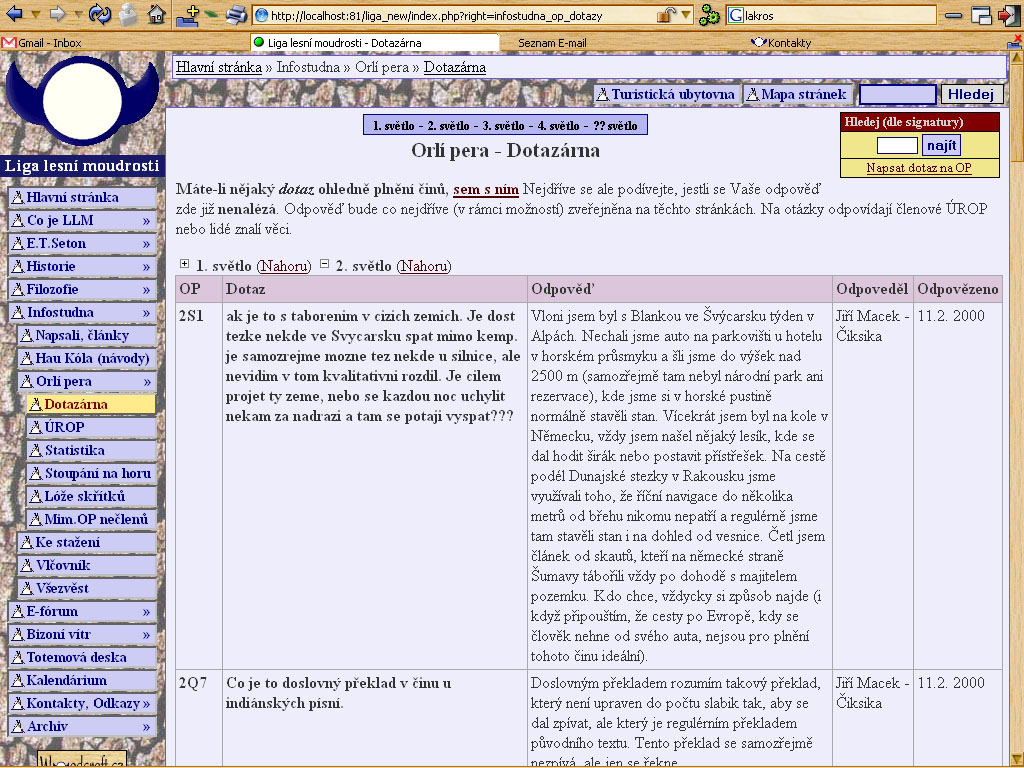Expand the Co je LLM submenu
The width and height of the screenshot is (1024, 768).
[x=146, y=221]
